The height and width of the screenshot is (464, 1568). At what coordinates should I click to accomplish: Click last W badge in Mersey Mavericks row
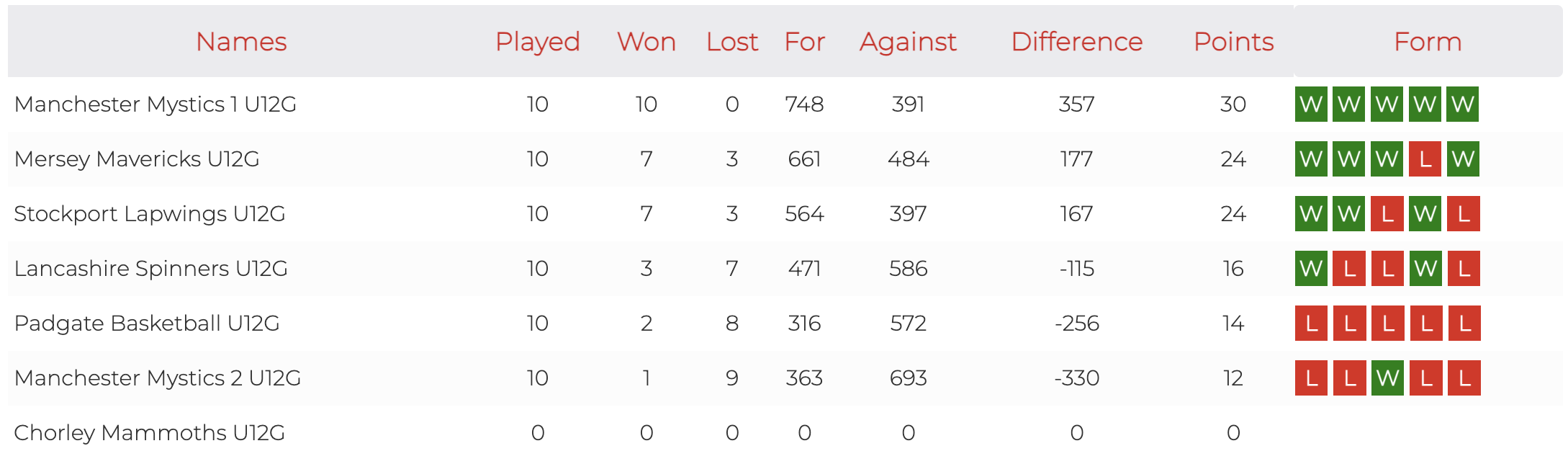click(x=1463, y=159)
